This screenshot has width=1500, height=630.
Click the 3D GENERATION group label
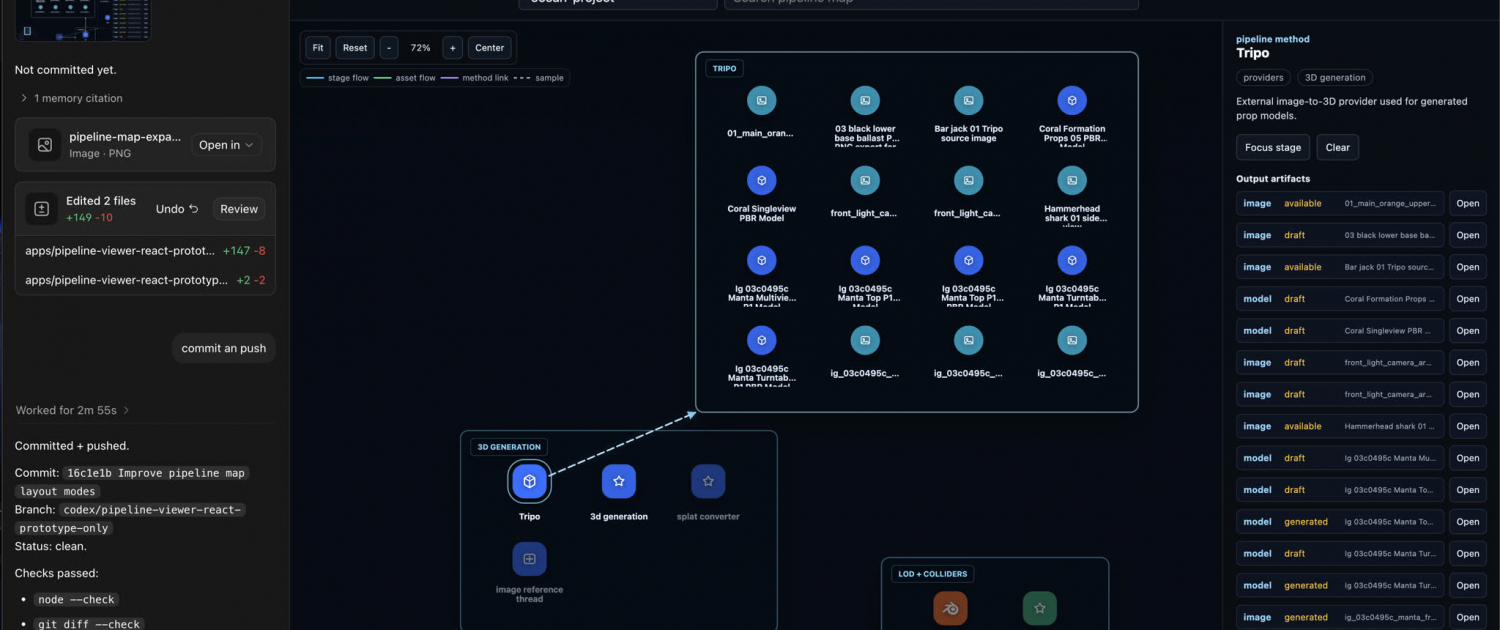click(509, 447)
